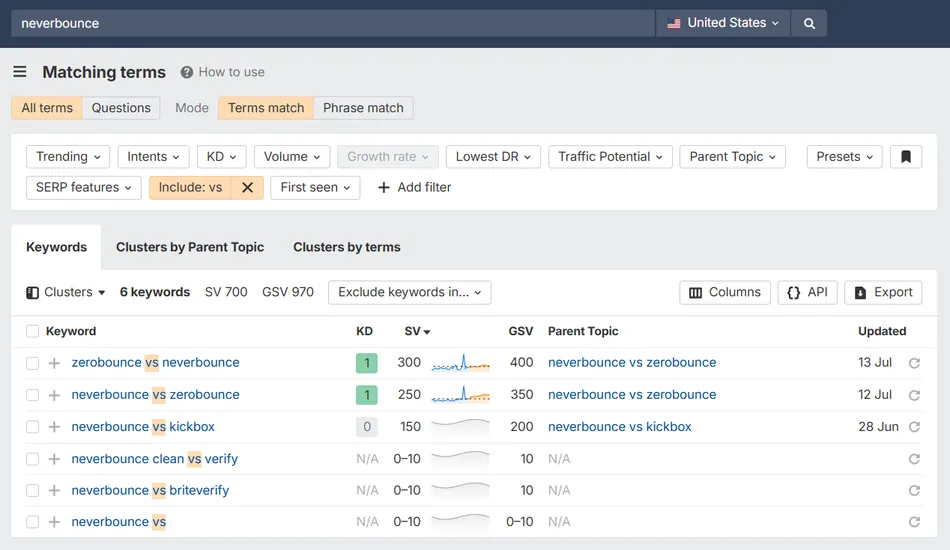Refresh the row updated 12 Jul

coord(914,395)
